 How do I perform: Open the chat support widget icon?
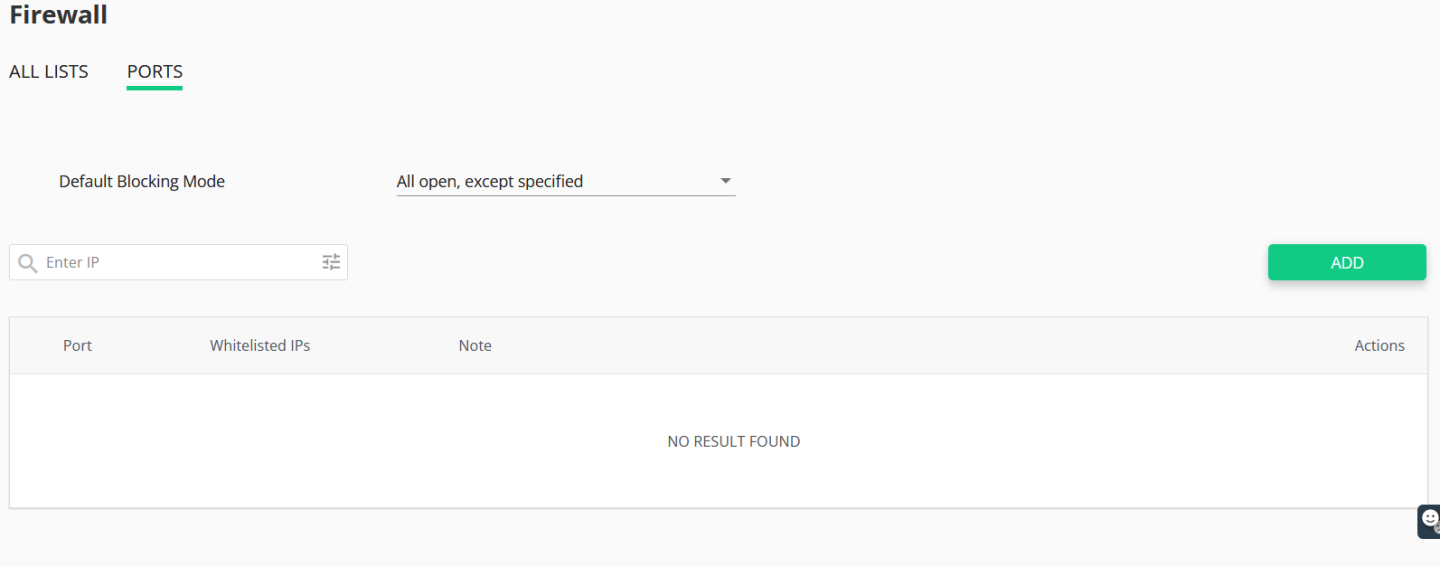click(x=1429, y=521)
